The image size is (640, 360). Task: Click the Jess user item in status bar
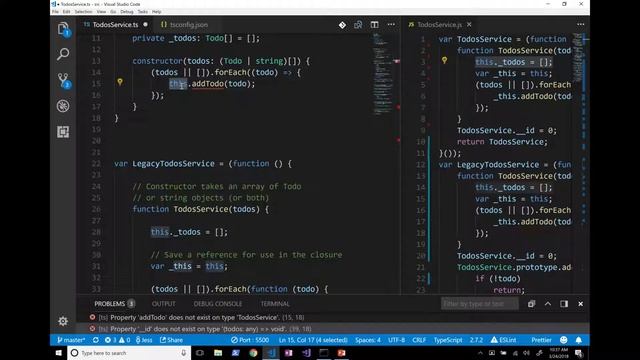click(x=144, y=340)
